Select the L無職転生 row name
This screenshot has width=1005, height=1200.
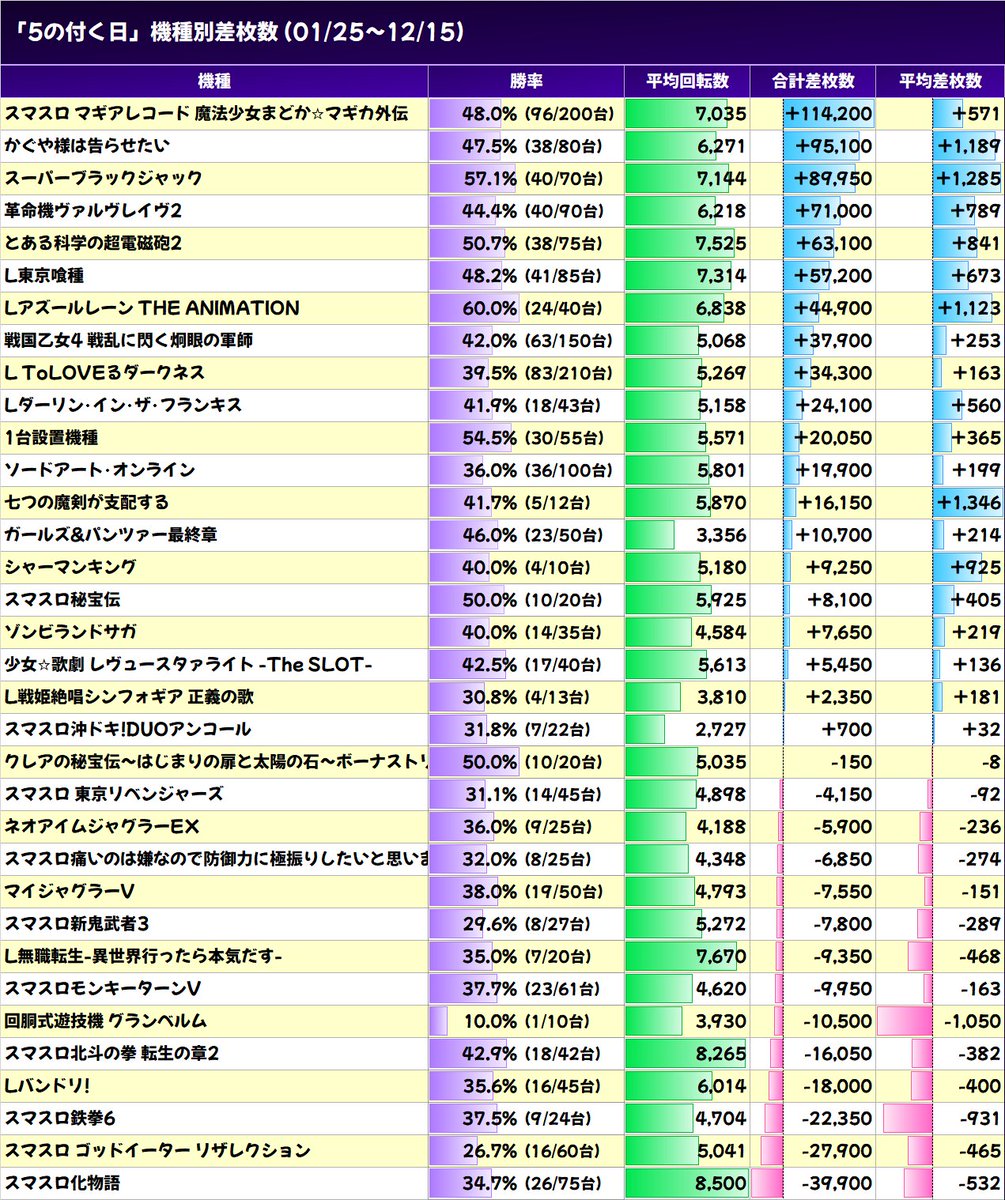(143, 957)
